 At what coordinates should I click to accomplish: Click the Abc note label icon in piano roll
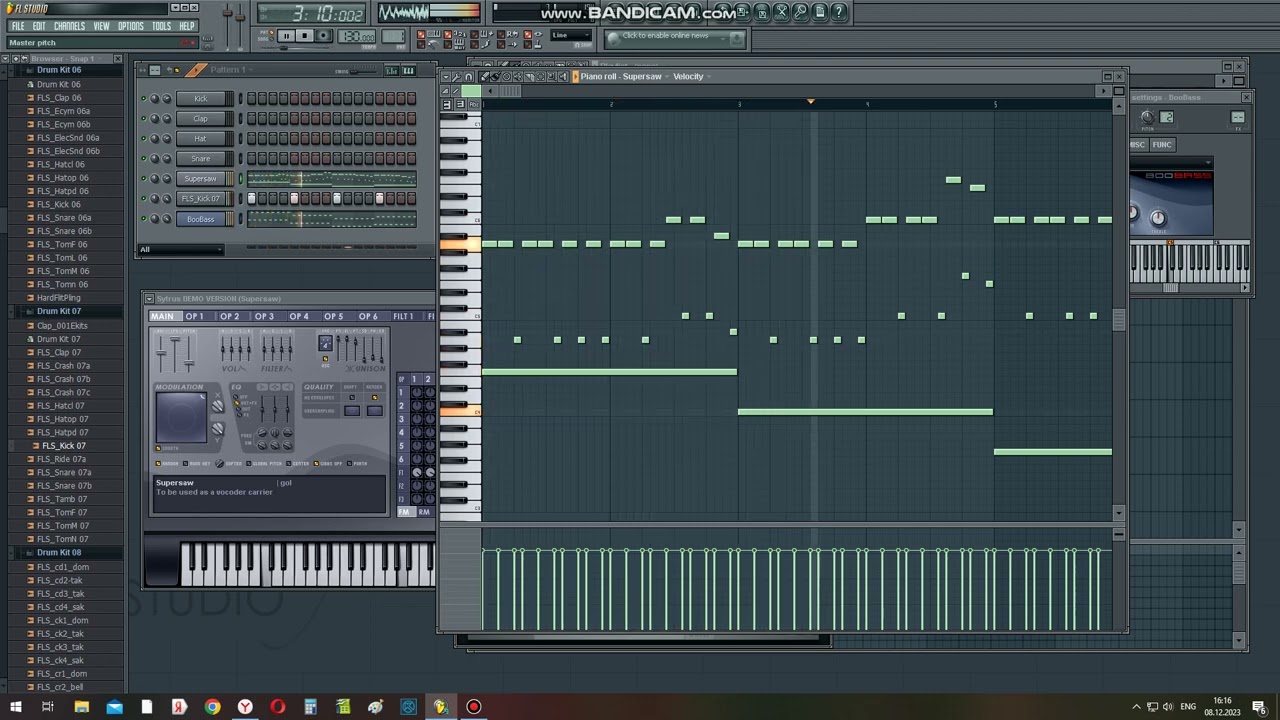[474, 104]
